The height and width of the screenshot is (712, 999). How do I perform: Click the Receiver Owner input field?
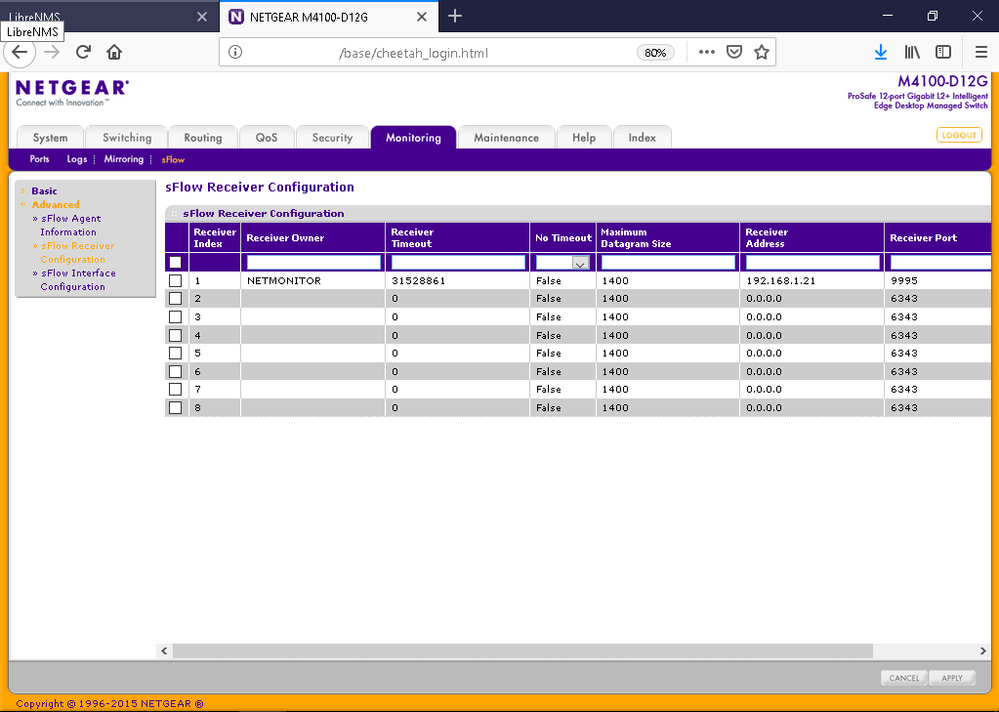[313, 263]
